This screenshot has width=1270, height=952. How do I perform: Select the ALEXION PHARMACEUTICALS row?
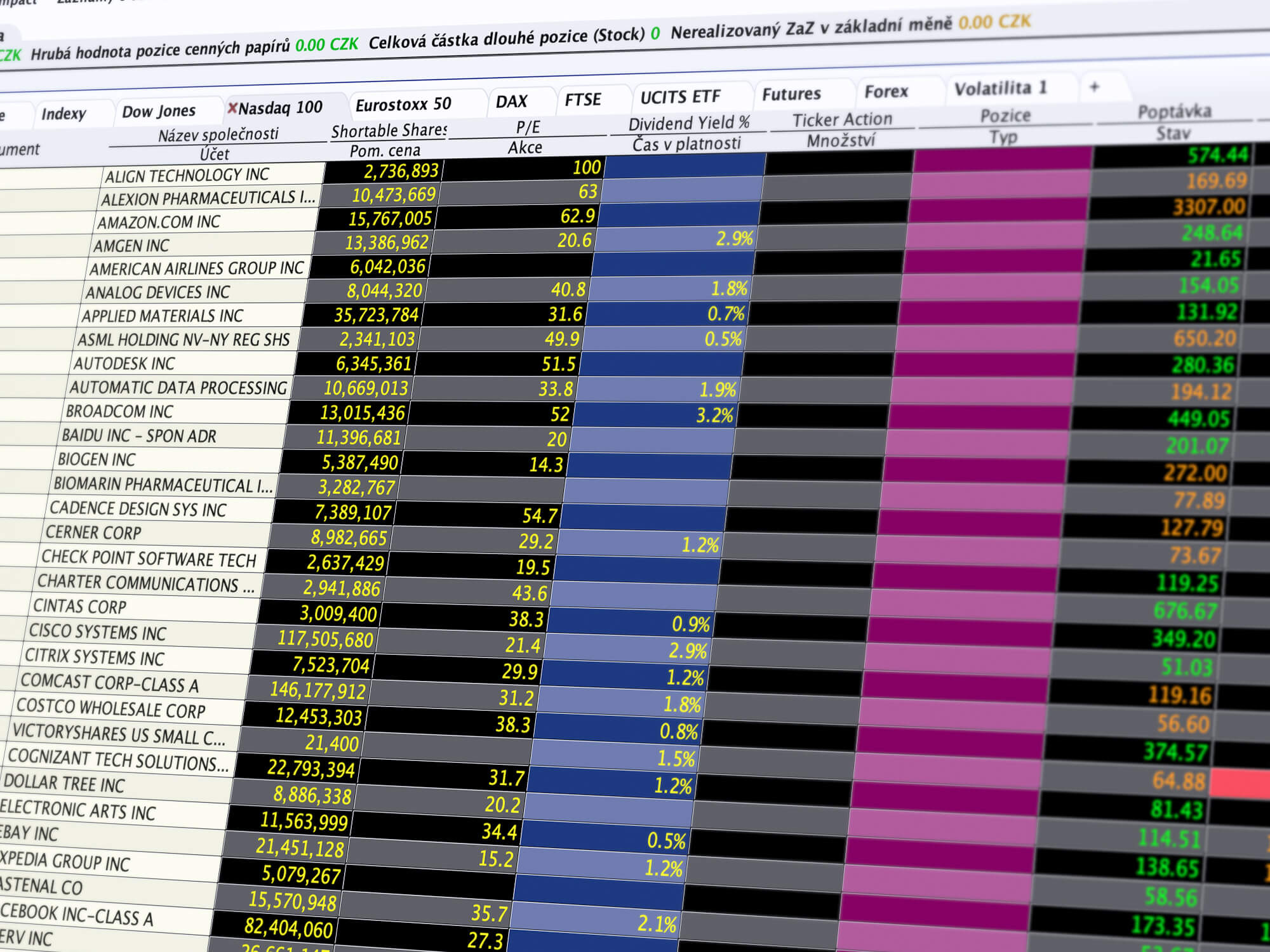(208, 198)
